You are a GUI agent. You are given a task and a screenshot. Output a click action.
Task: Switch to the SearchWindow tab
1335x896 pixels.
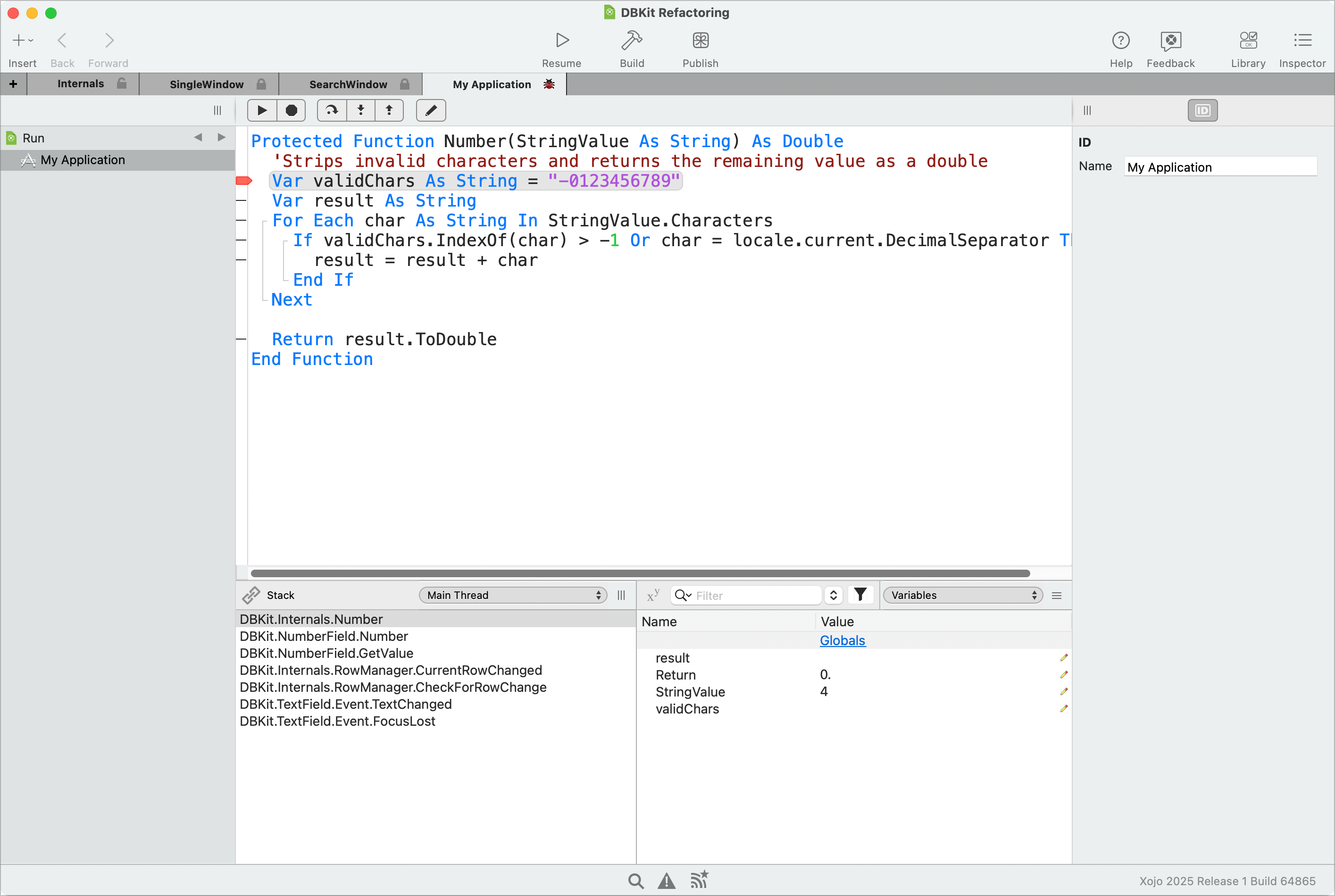[x=348, y=84]
